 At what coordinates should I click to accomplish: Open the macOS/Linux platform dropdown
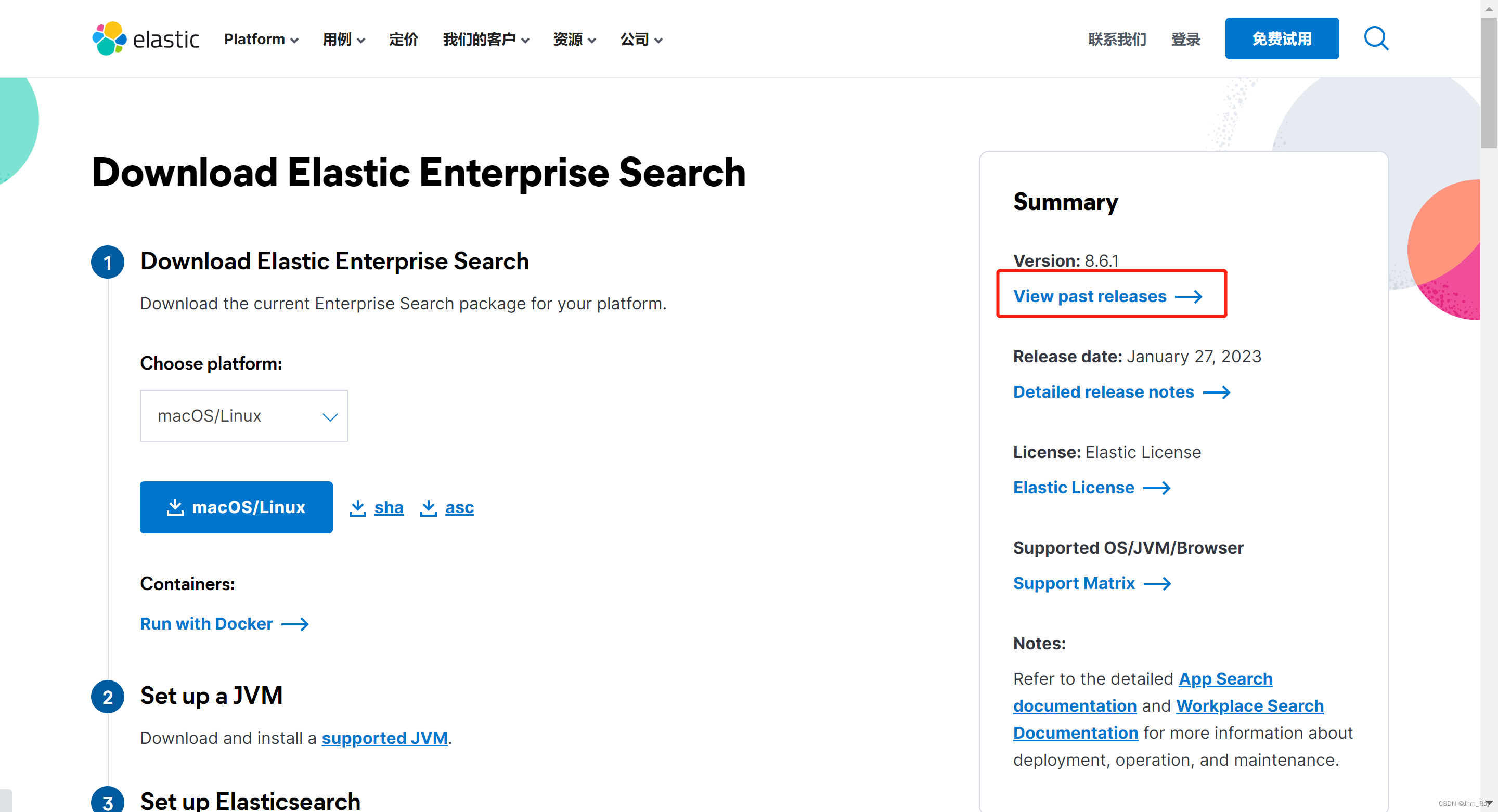pyautogui.click(x=243, y=415)
